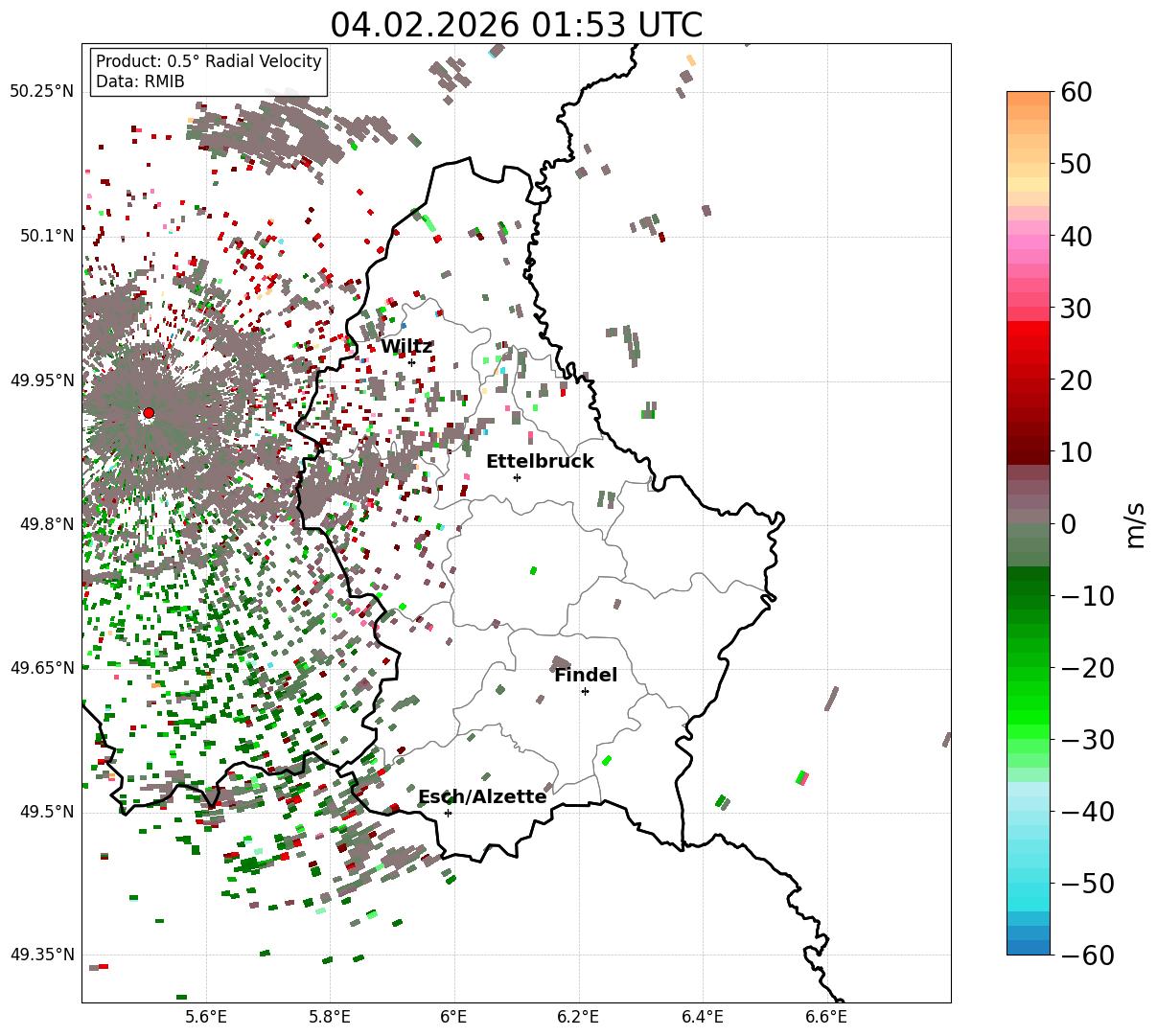The width and height of the screenshot is (1157, 1036).
Task: Click the Ettelbruck city label
Action: click(540, 461)
